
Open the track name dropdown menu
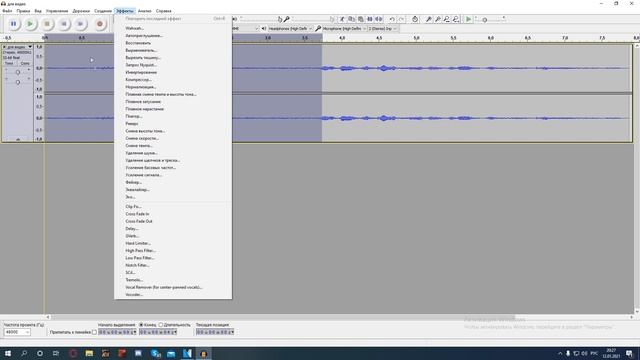pos(18,47)
